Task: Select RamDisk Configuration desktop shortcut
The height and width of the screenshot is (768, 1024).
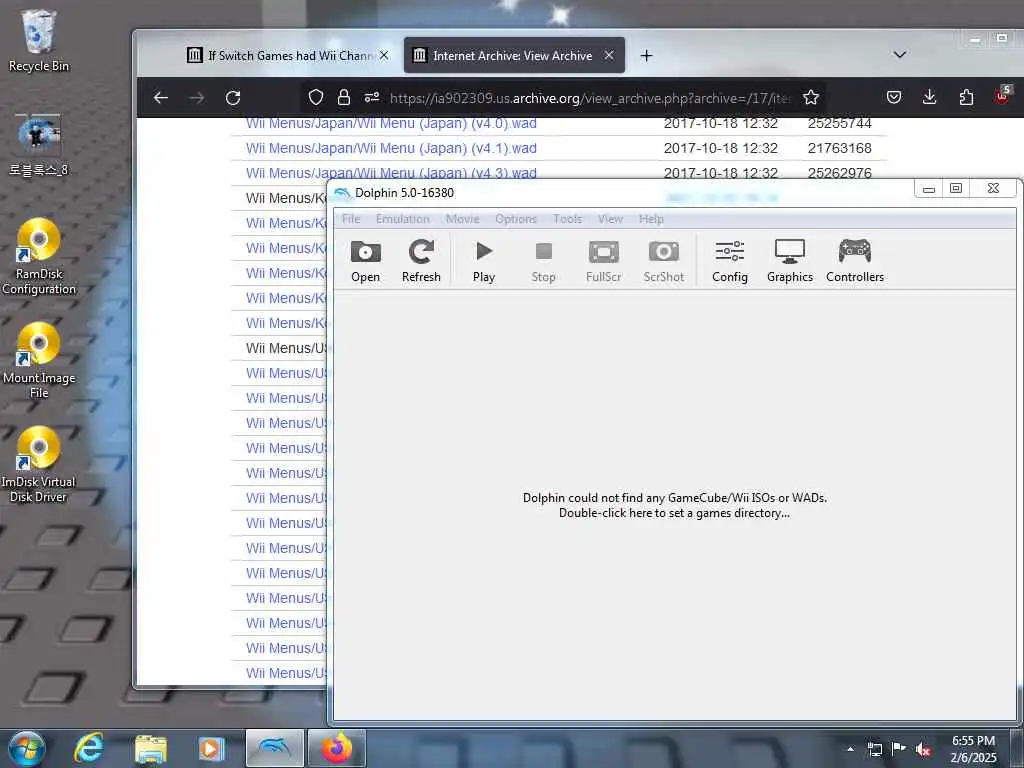Action: (x=39, y=257)
